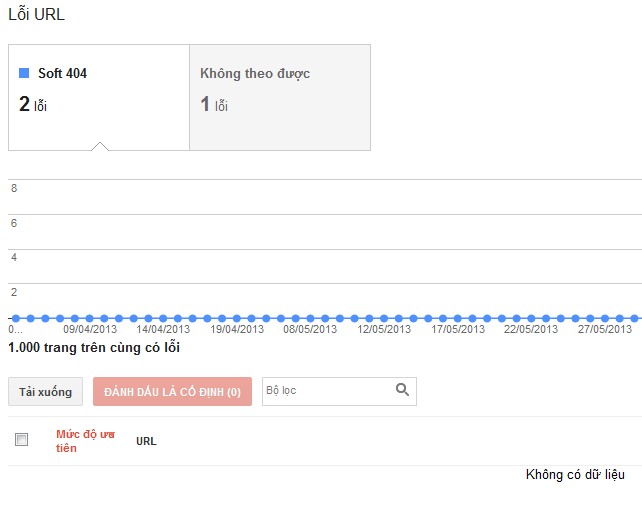Click ĐÁNH DẤU LÀ CỐ ĐỊNH button
642x532 pixels.
172,392
